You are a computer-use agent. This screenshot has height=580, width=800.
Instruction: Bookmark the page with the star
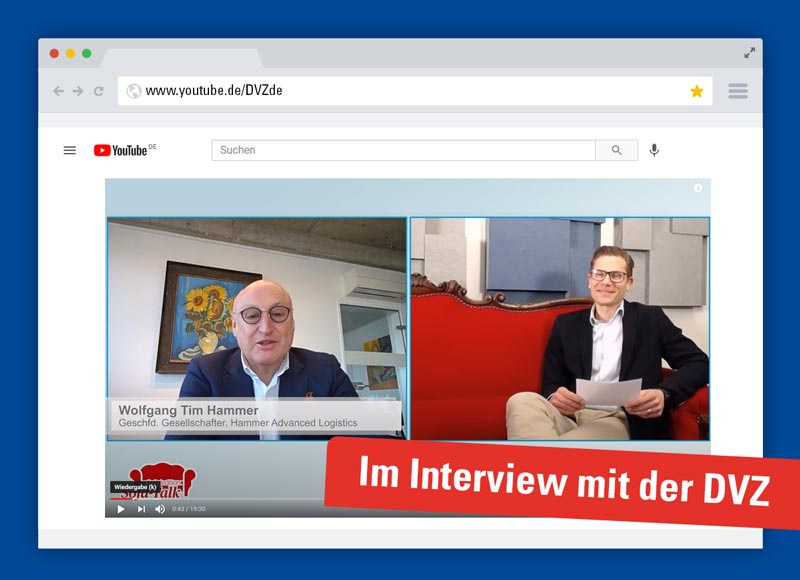697,90
